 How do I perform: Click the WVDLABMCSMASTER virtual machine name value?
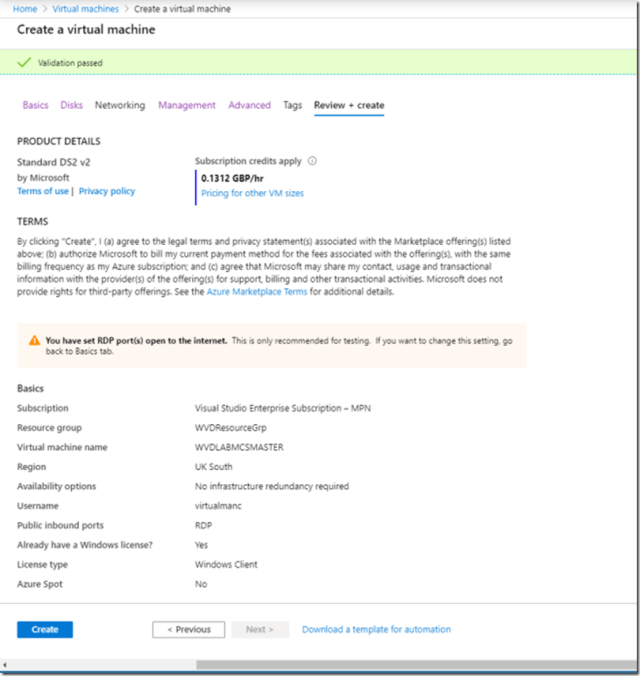point(239,447)
